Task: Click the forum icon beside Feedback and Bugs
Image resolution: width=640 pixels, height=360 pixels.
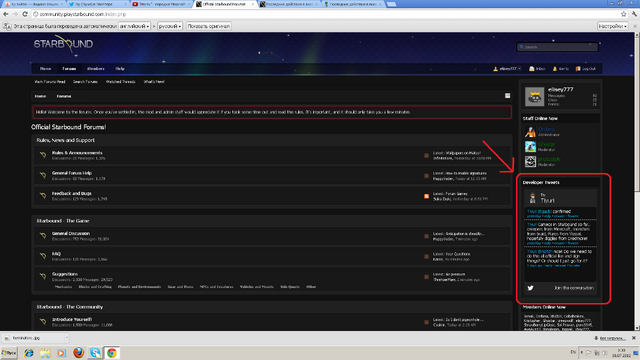Action: pos(43,196)
